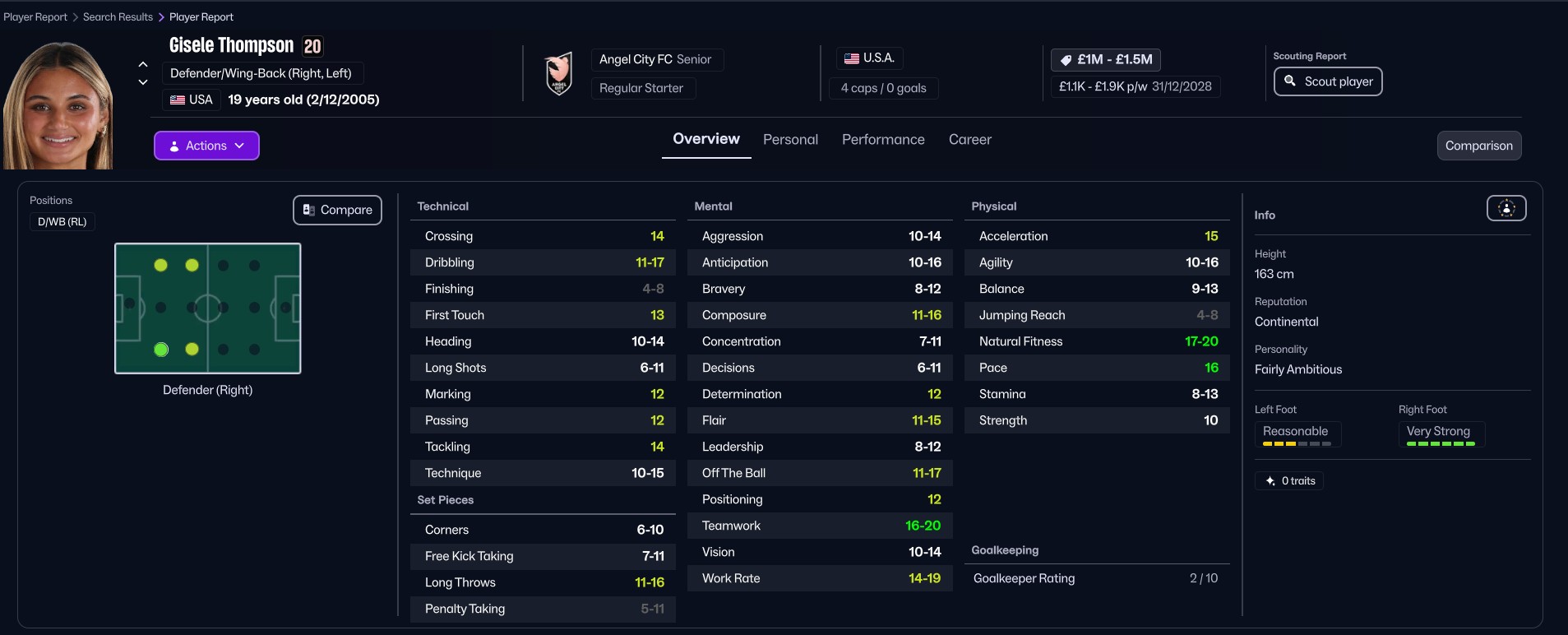Screen dimensions: 1568x635
Task: Click the info panel player icon button
Action: pos(1506,209)
